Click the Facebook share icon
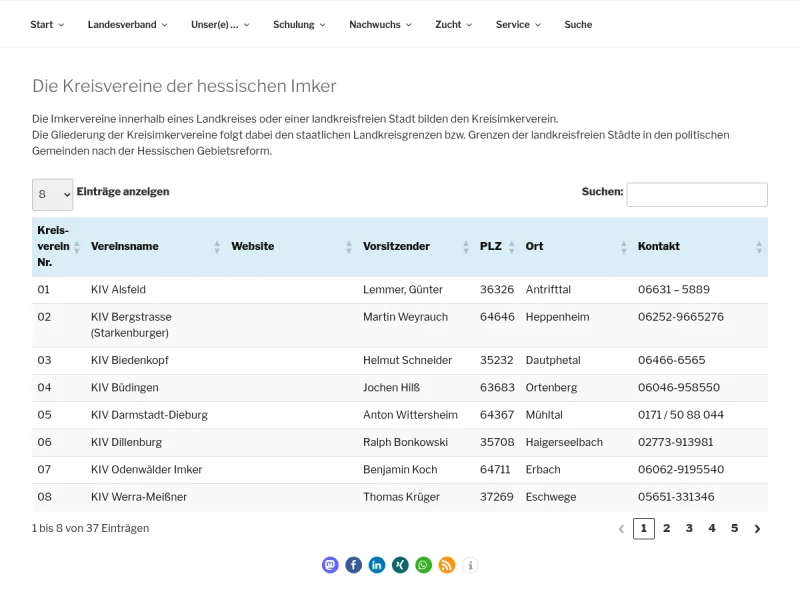The image size is (800, 600). pos(353,565)
